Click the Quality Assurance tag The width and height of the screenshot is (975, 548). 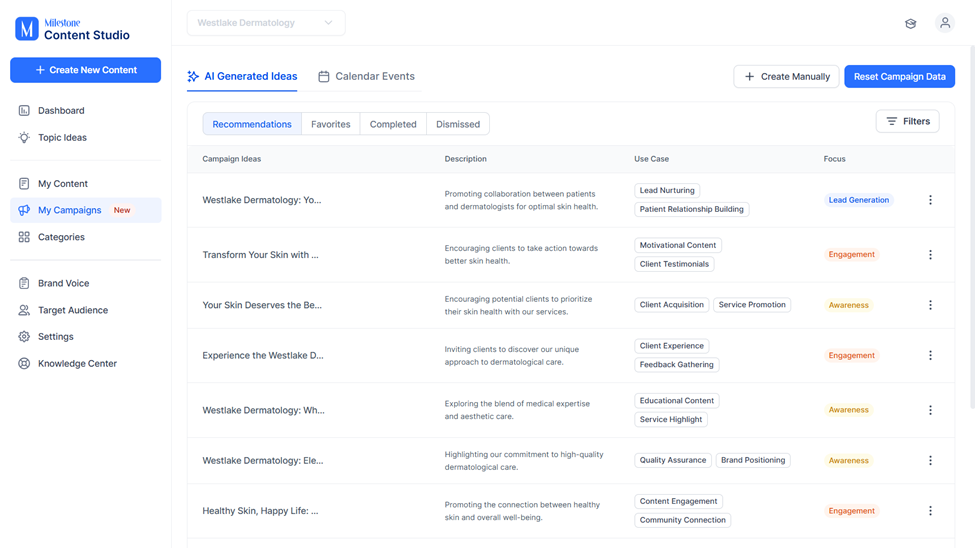tap(673, 460)
